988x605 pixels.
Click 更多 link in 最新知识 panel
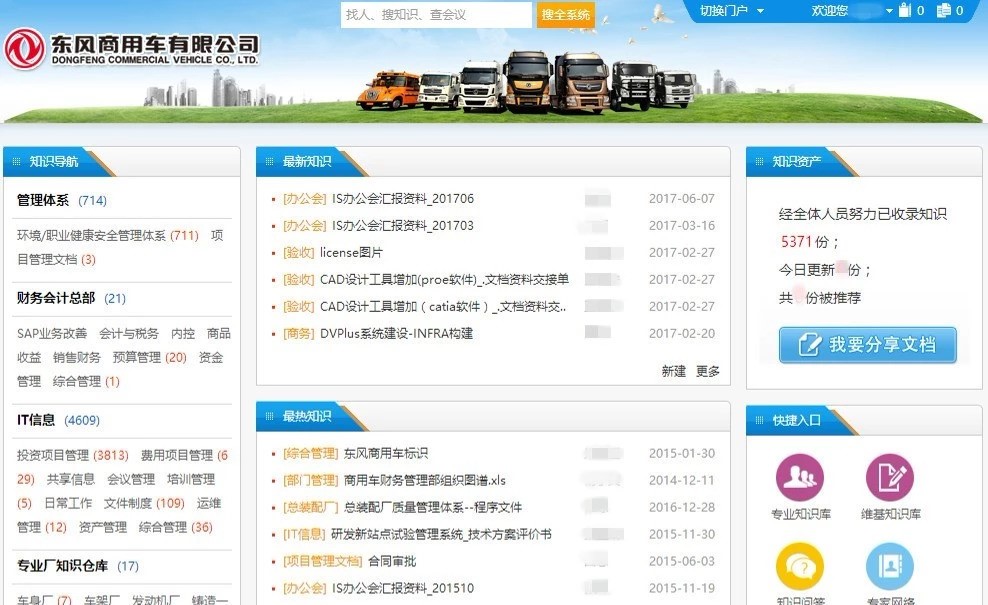click(x=708, y=371)
